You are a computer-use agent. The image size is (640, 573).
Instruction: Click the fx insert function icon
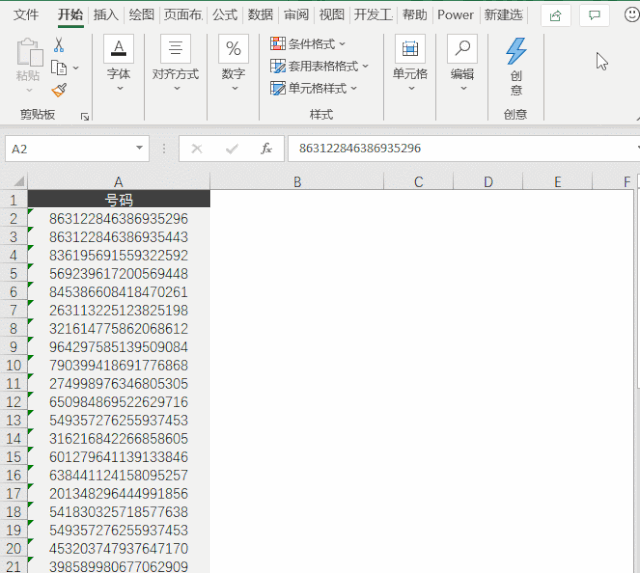point(266,149)
